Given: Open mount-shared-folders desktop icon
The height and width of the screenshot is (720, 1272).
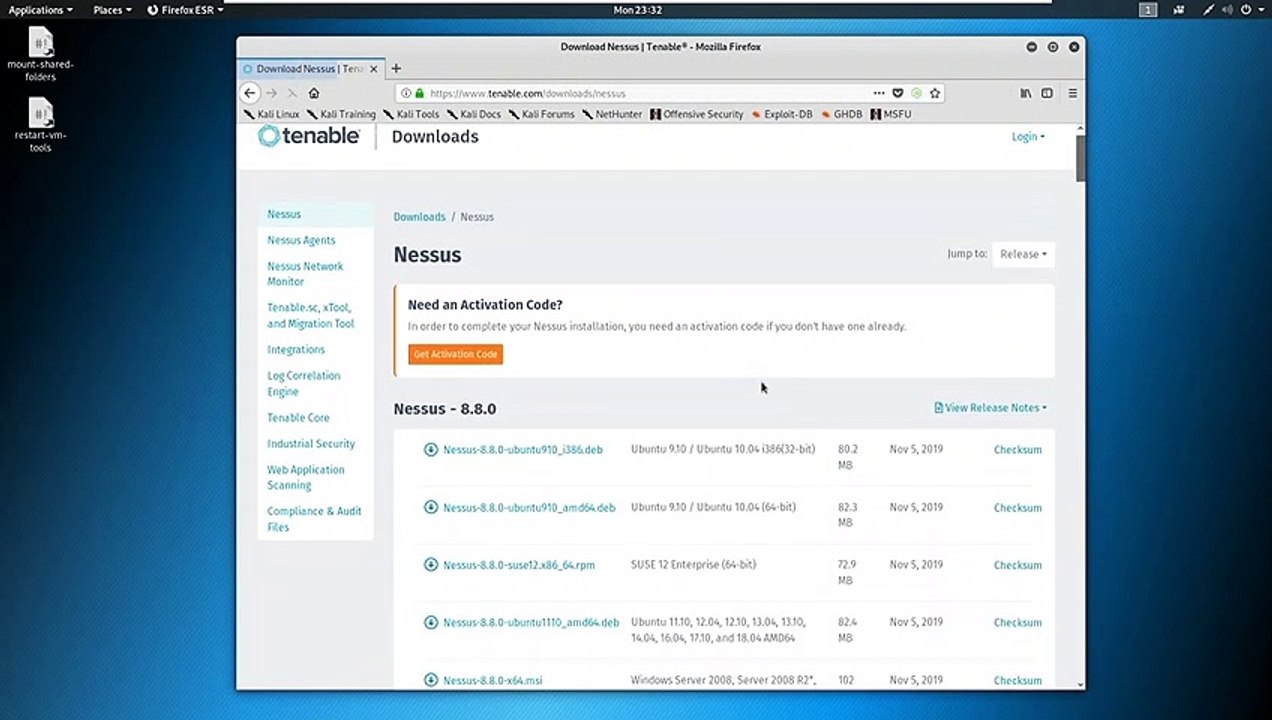Looking at the screenshot, I should (40, 55).
